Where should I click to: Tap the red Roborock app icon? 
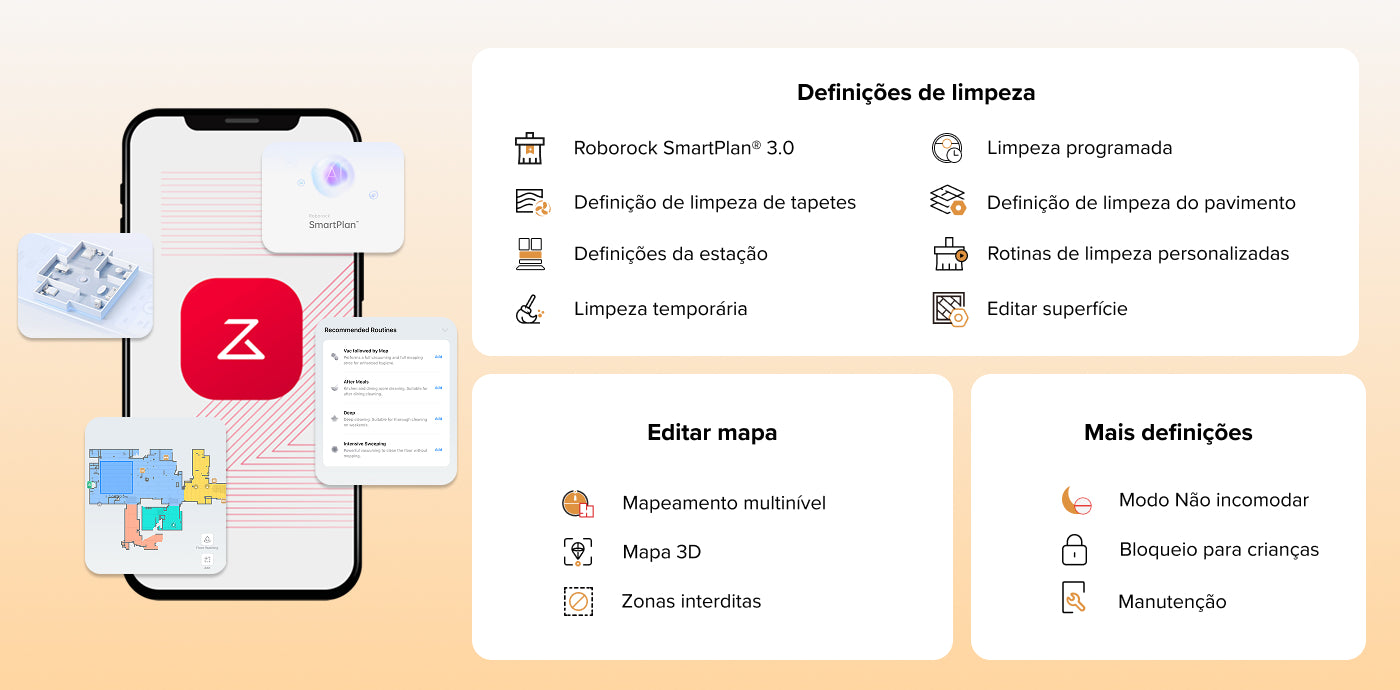tap(241, 339)
